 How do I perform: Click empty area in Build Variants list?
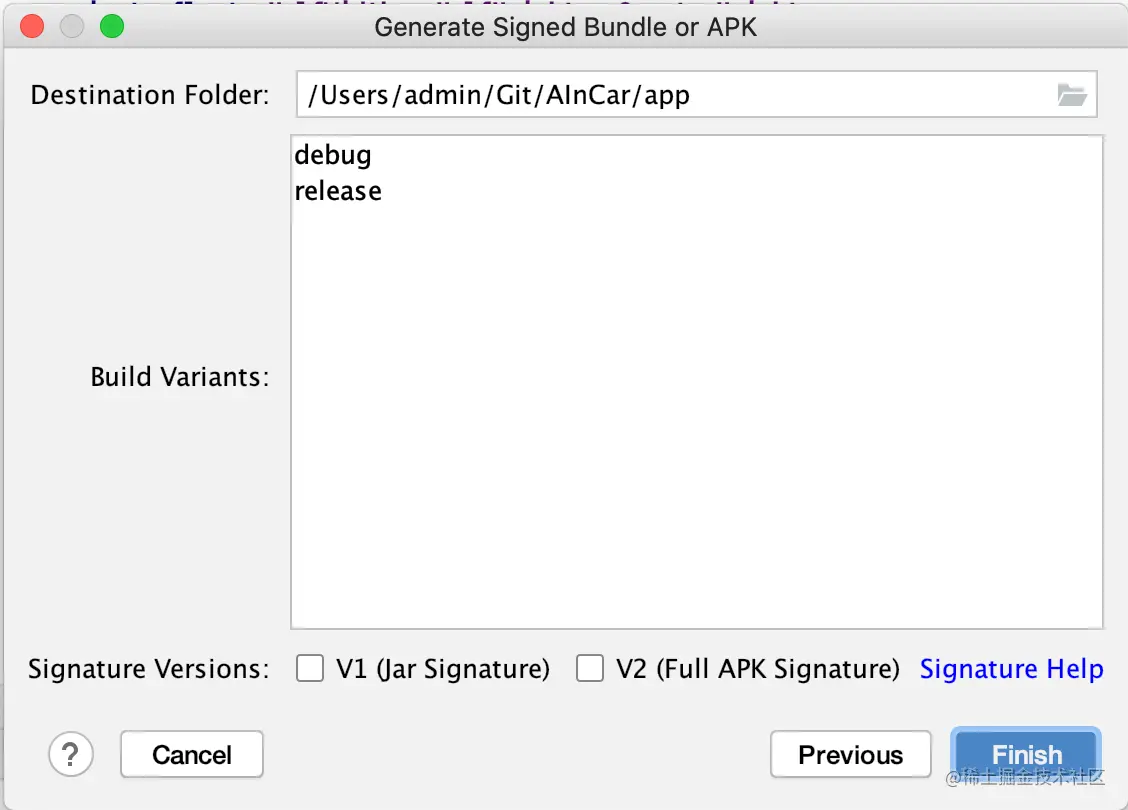[696, 420]
